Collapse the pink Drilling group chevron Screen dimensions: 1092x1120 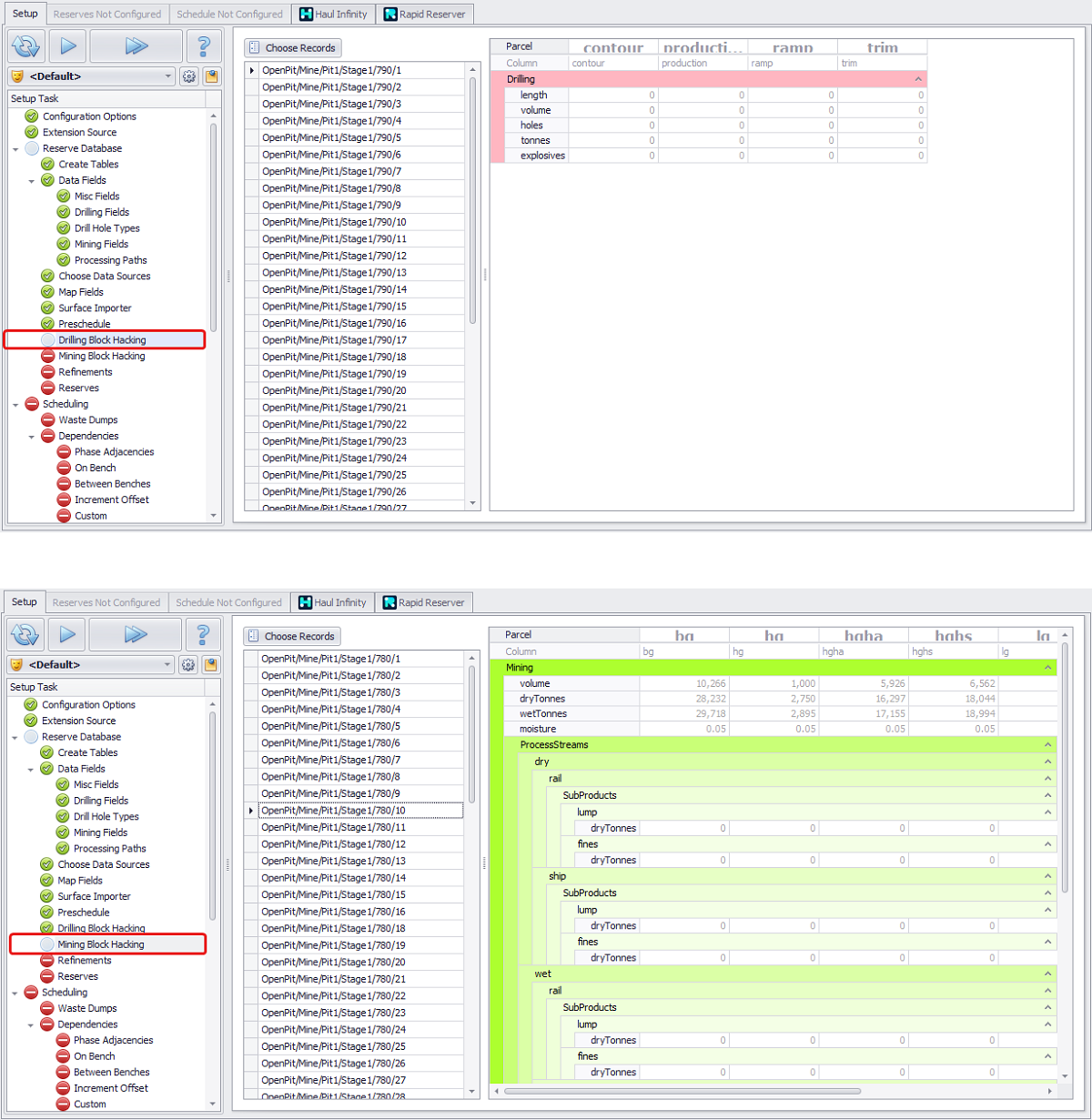click(x=918, y=80)
